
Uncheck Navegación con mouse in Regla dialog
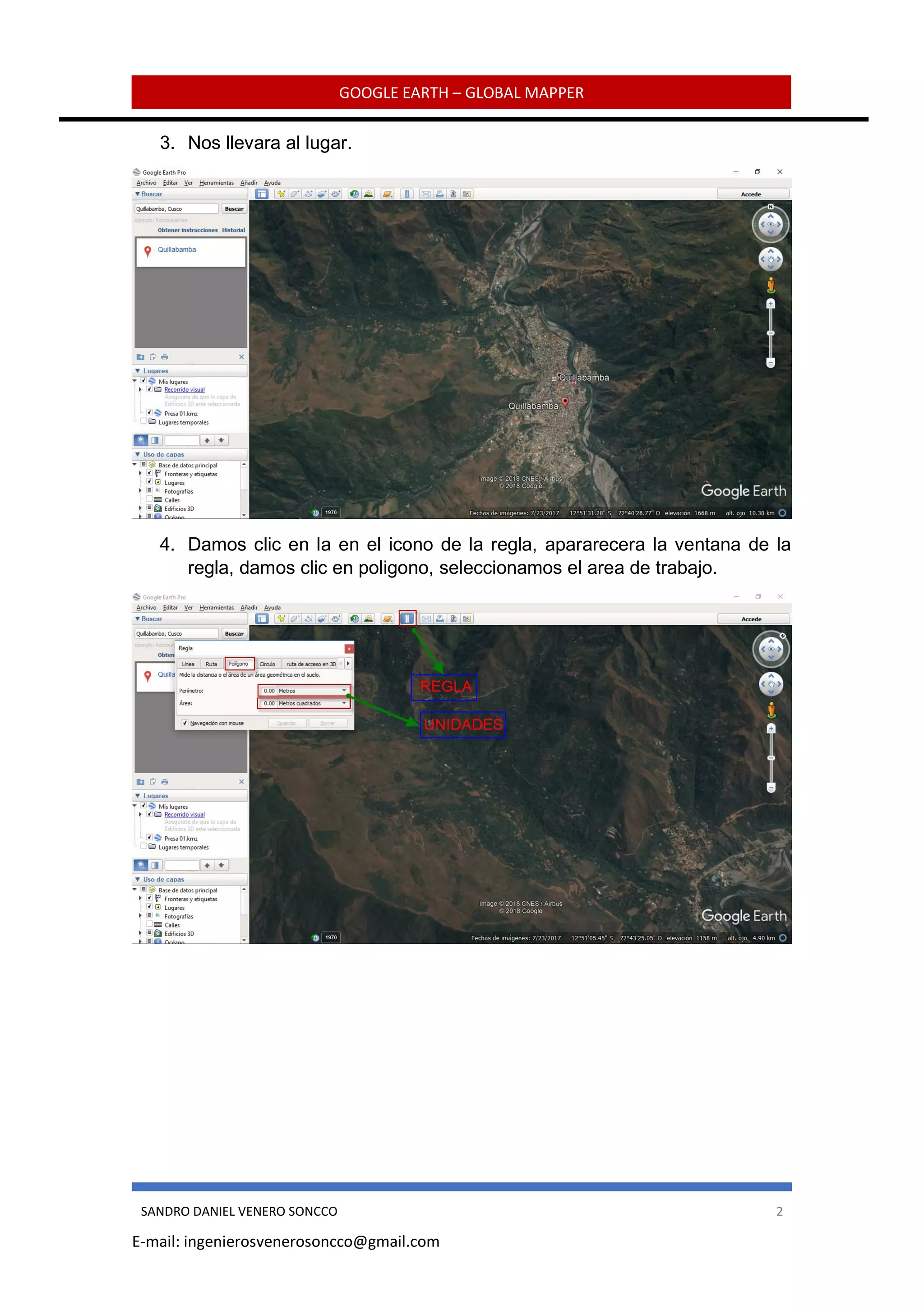click(x=185, y=723)
